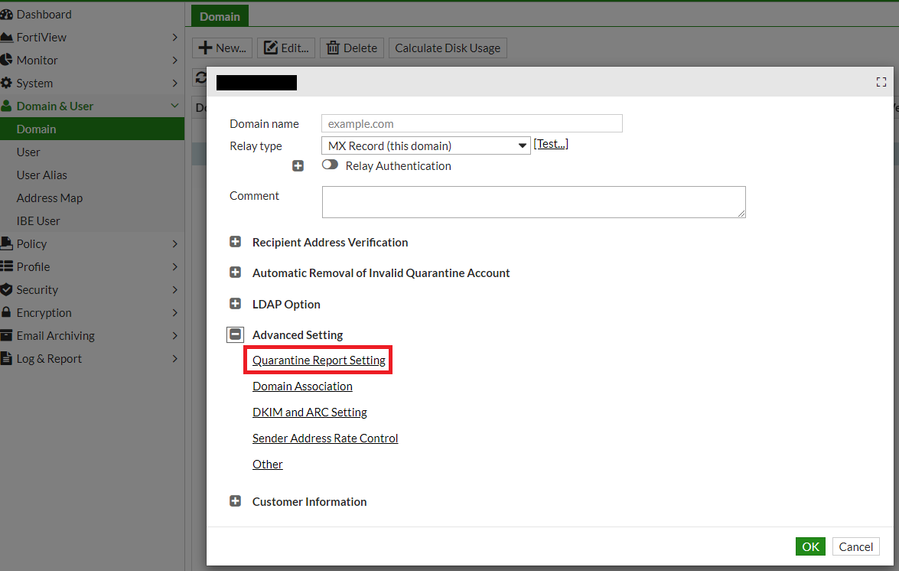Open Address Map menu item
The width and height of the screenshot is (899, 571).
pyautogui.click(x=50, y=198)
